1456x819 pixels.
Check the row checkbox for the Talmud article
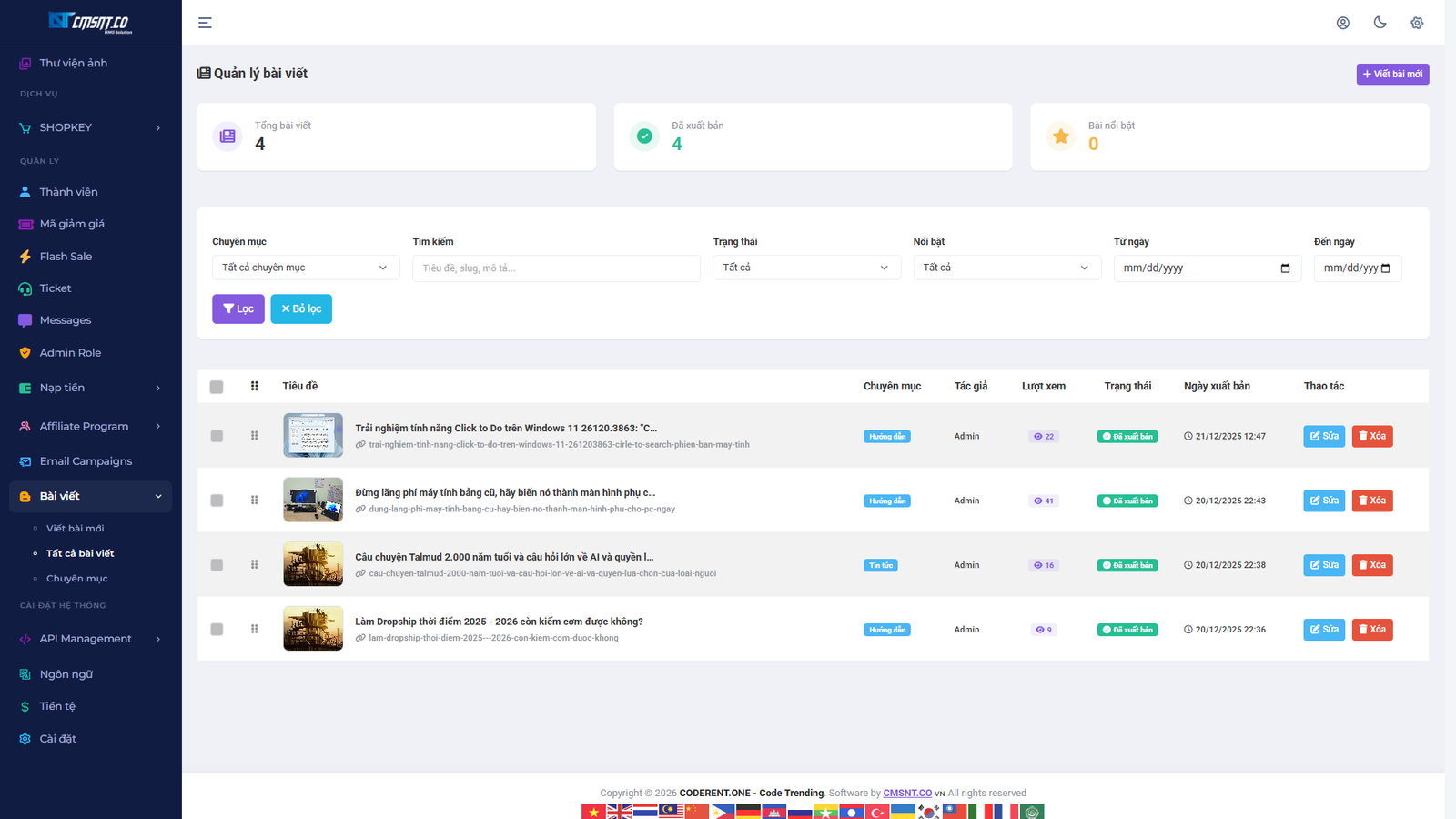[x=217, y=564]
